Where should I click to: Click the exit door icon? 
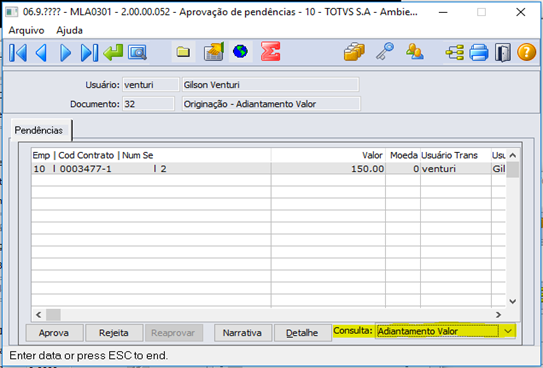click(503, 53)
